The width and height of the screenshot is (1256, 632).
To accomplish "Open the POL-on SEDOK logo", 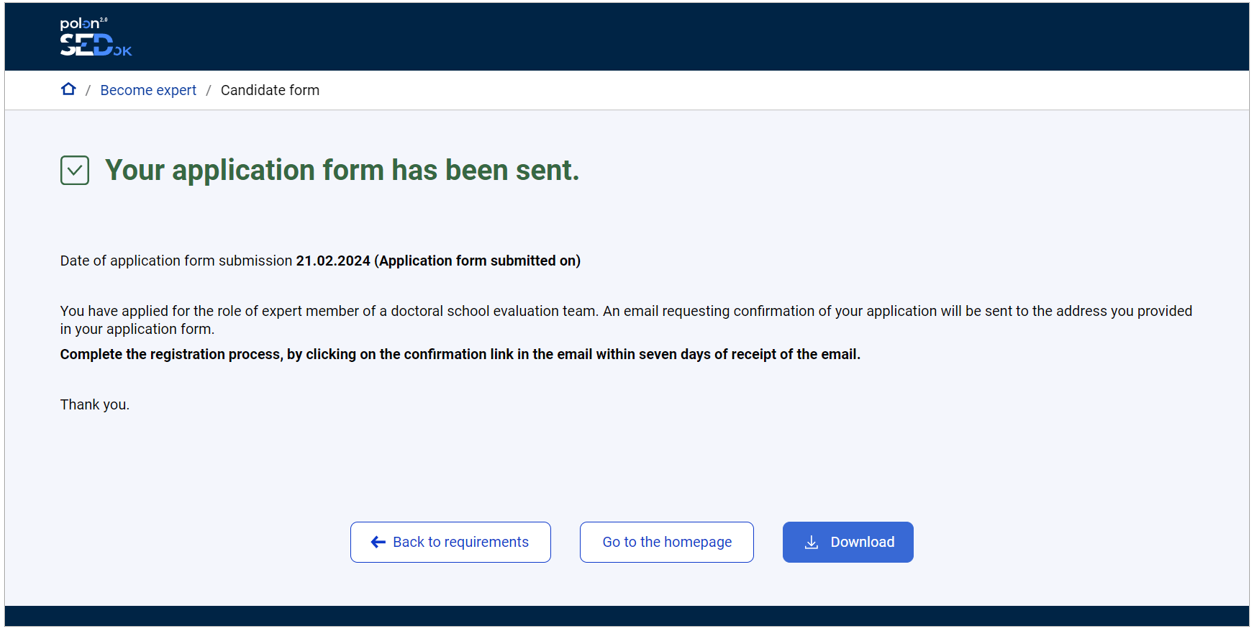I will coord(94,36).
